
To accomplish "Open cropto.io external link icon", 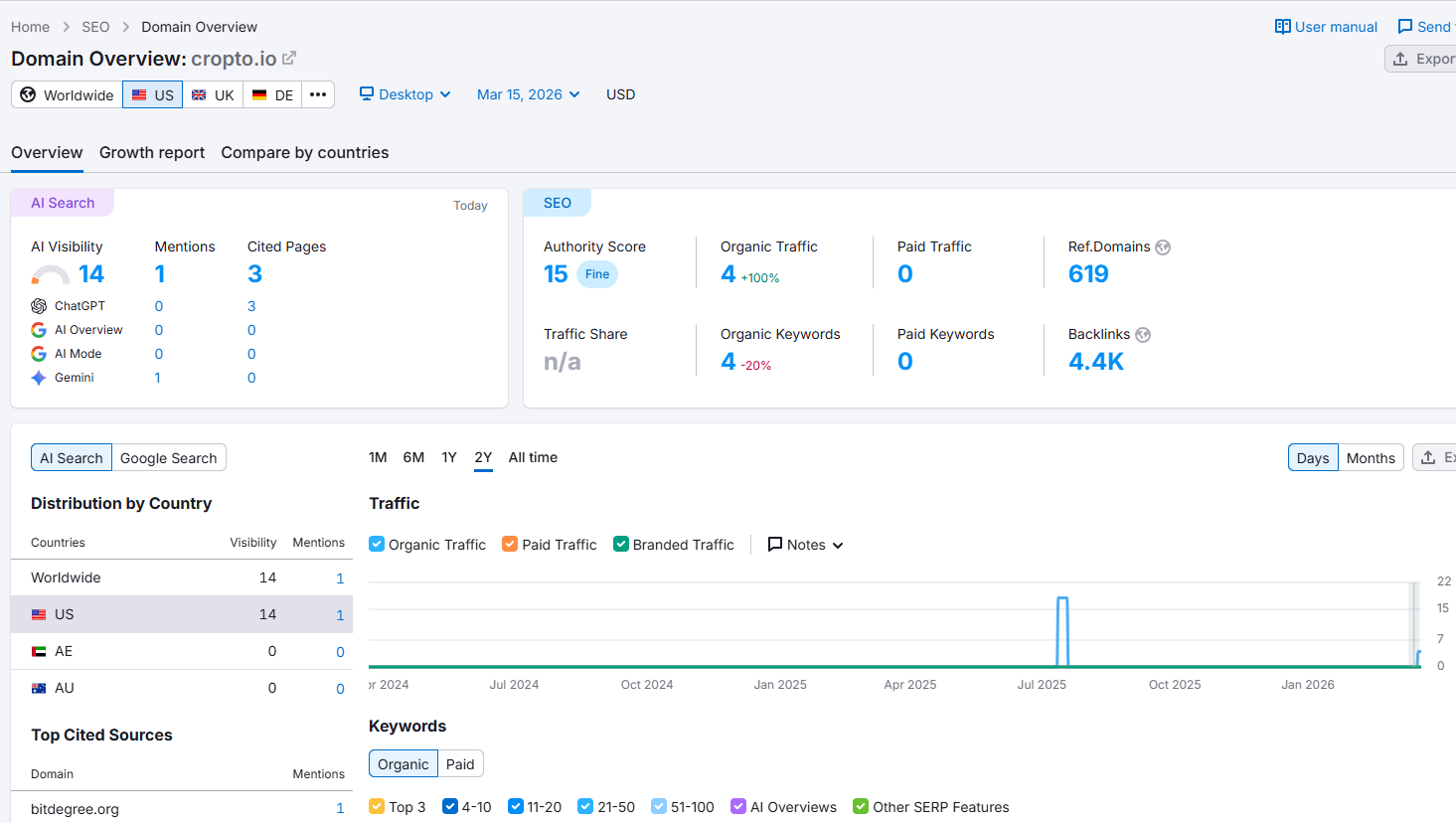I will tap(289, 59).
